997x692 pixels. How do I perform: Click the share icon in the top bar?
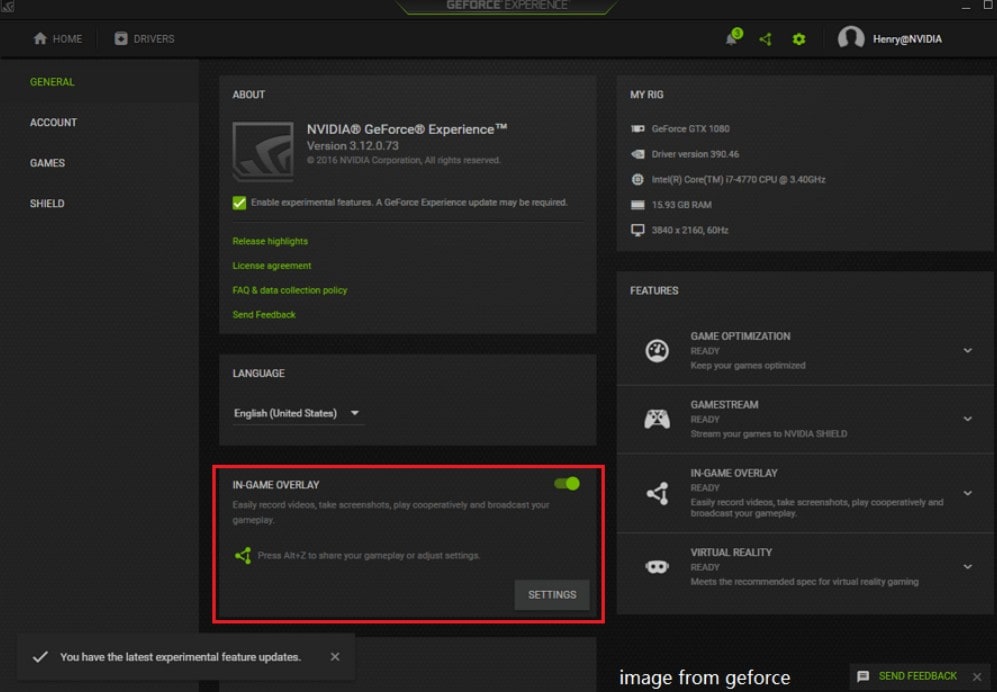765,38
